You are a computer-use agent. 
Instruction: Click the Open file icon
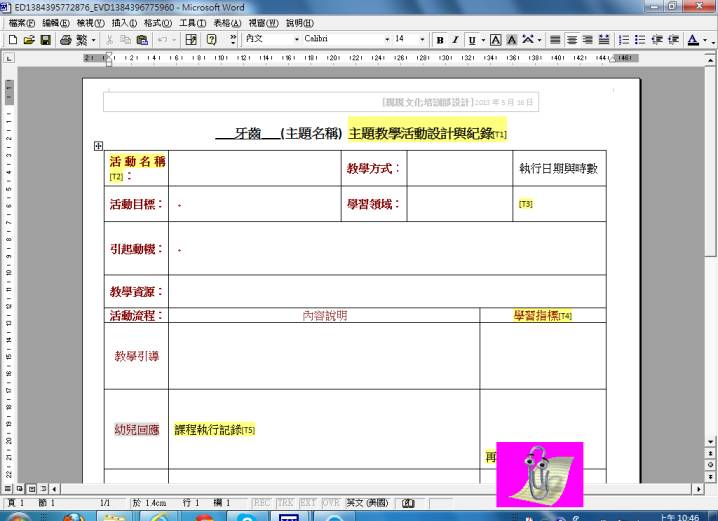coord(28,39)
